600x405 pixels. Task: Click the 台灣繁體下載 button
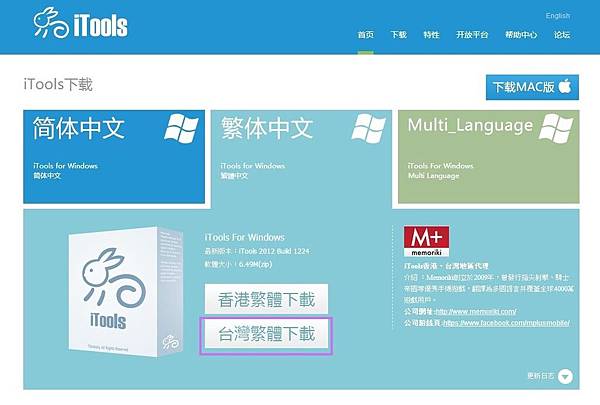point(266,334)
